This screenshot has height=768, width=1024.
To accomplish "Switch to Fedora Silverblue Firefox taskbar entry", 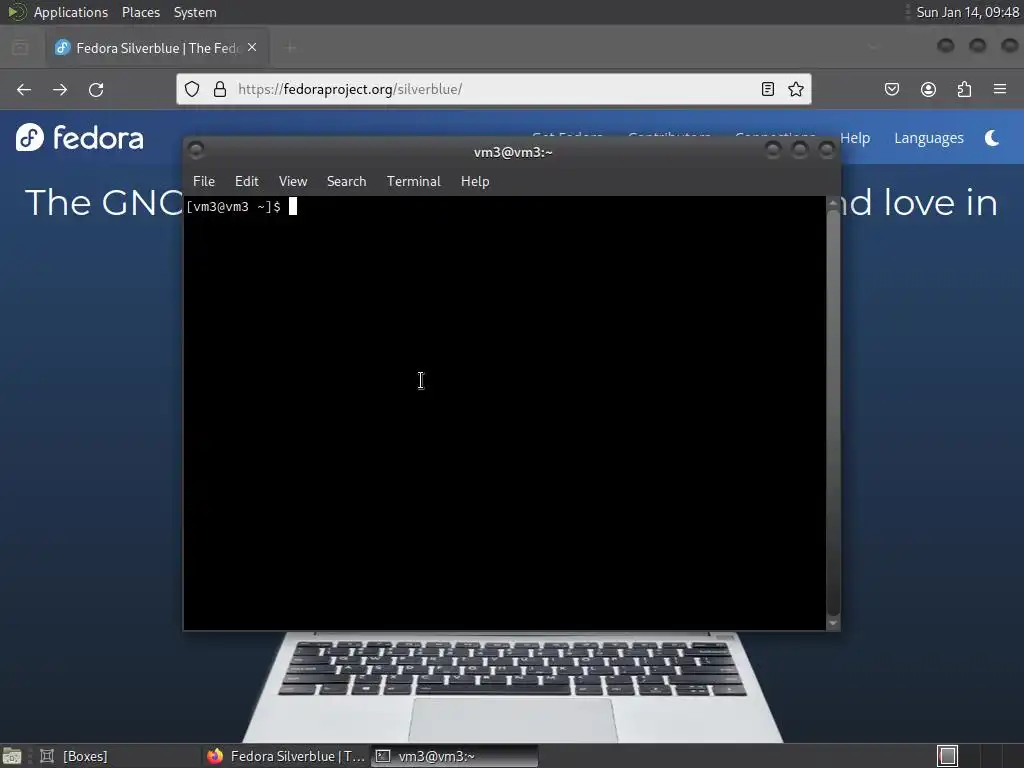I will [285, 756].
